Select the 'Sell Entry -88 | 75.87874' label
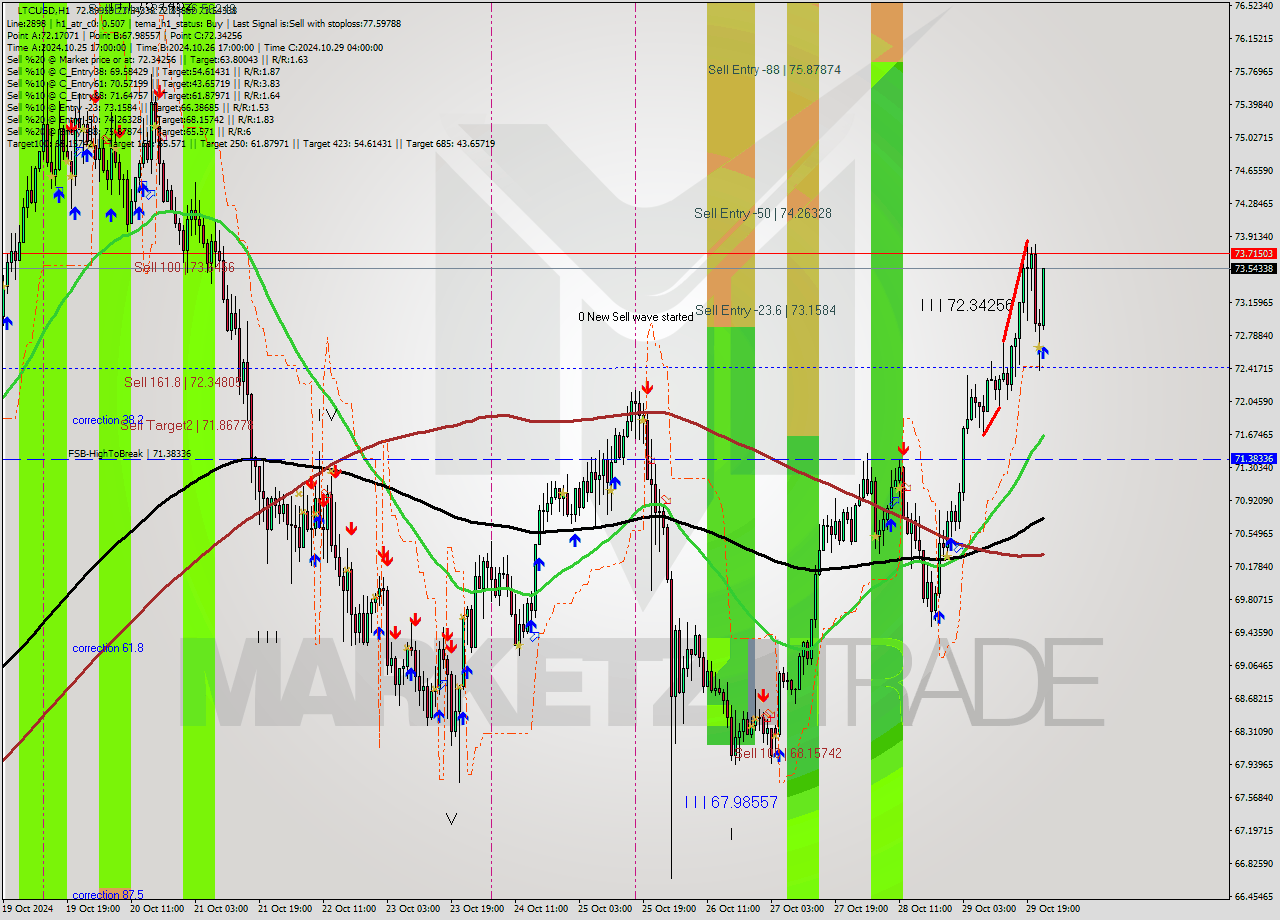This screenshot has width=1280, height=920. [x=774, y=70]
